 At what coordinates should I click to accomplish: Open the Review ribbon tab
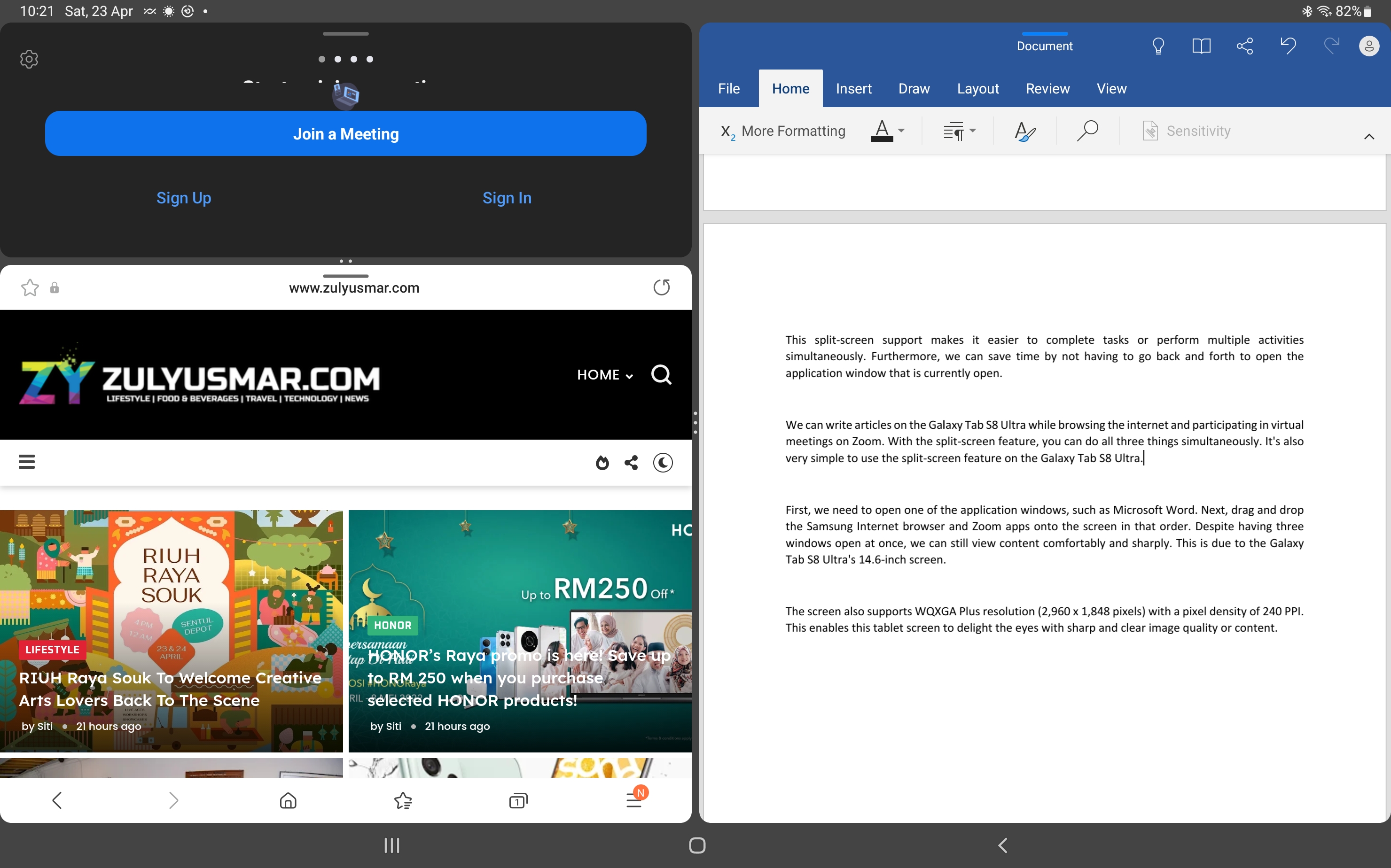(1047, 88)
